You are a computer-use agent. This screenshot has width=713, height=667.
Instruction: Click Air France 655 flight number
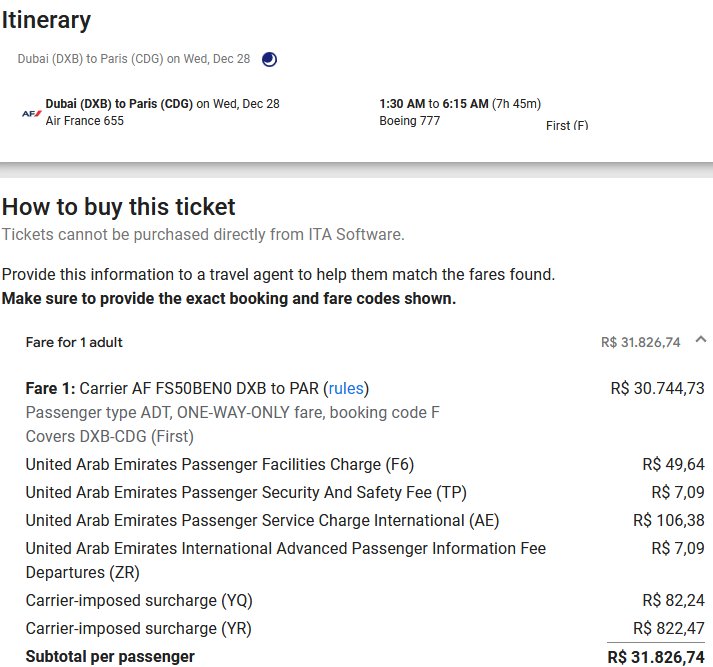(x=85, y=120)
